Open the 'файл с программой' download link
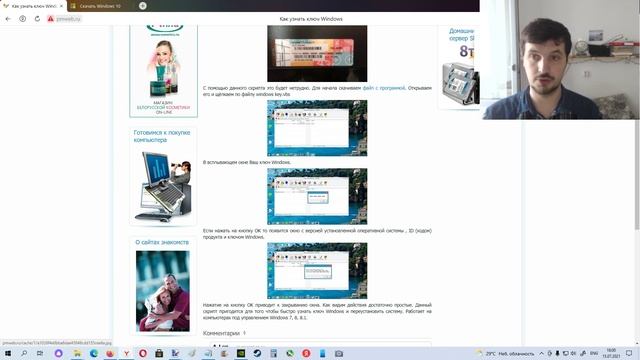Viewport: 640px width, 360px height. [x=384, y=88]
